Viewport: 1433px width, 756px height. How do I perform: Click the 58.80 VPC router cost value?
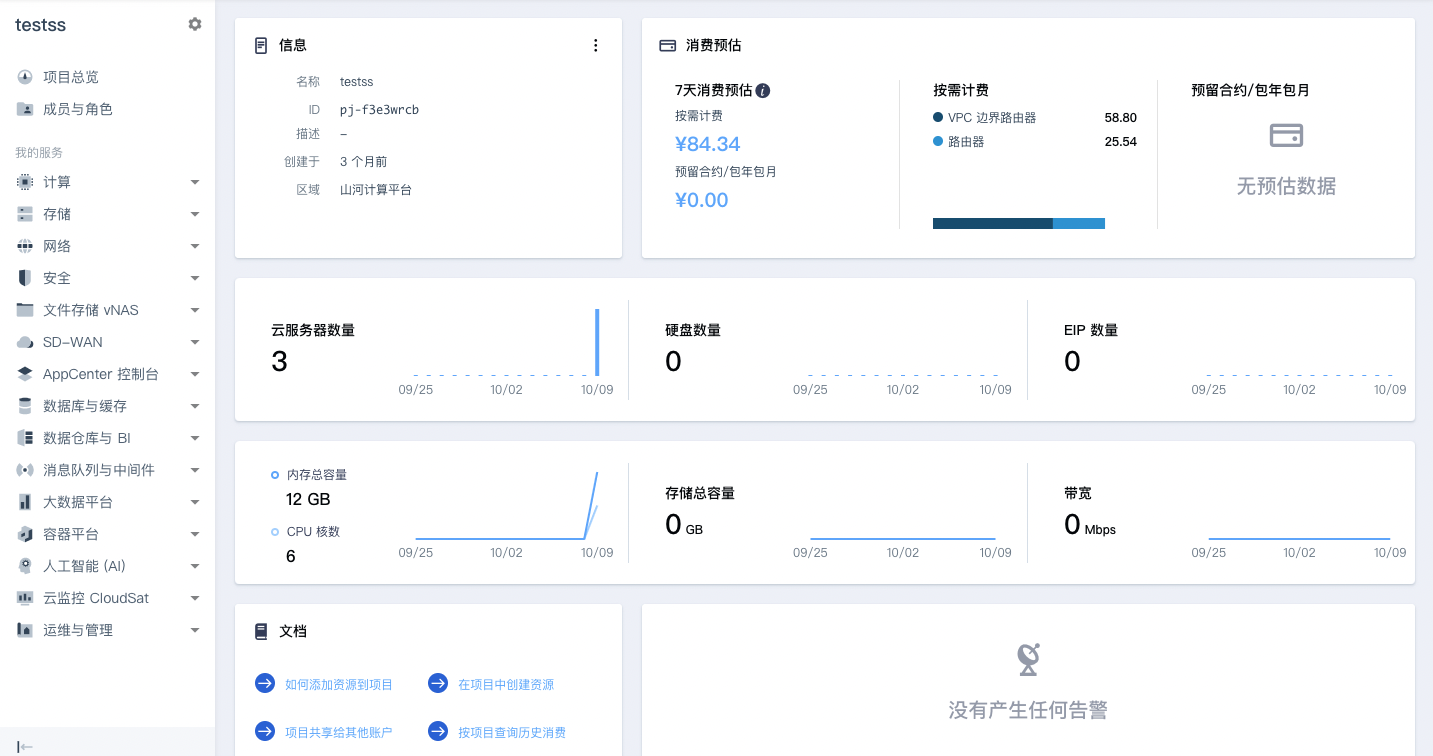[1121, 117]
